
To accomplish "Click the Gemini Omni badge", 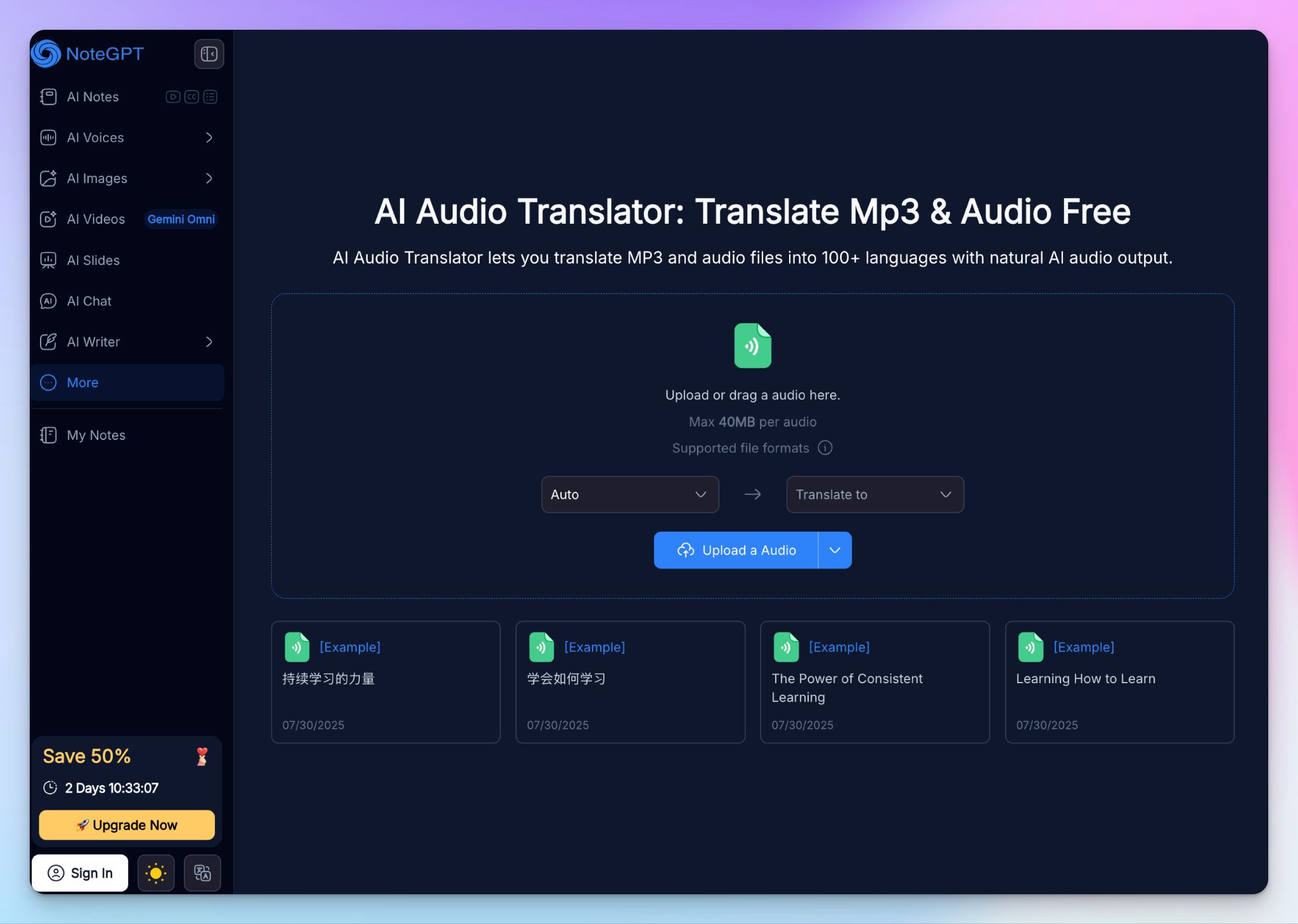I will coord(181,219).
